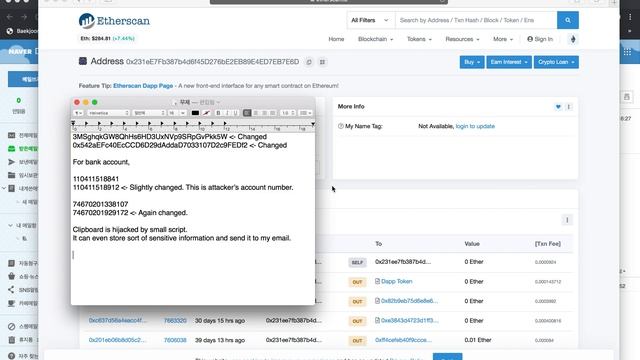Image resolution: width=640 pixels, height=360 pixels.
Task: Click the TextEdit ruler left indent marker
Action: [x=73, y=123]
